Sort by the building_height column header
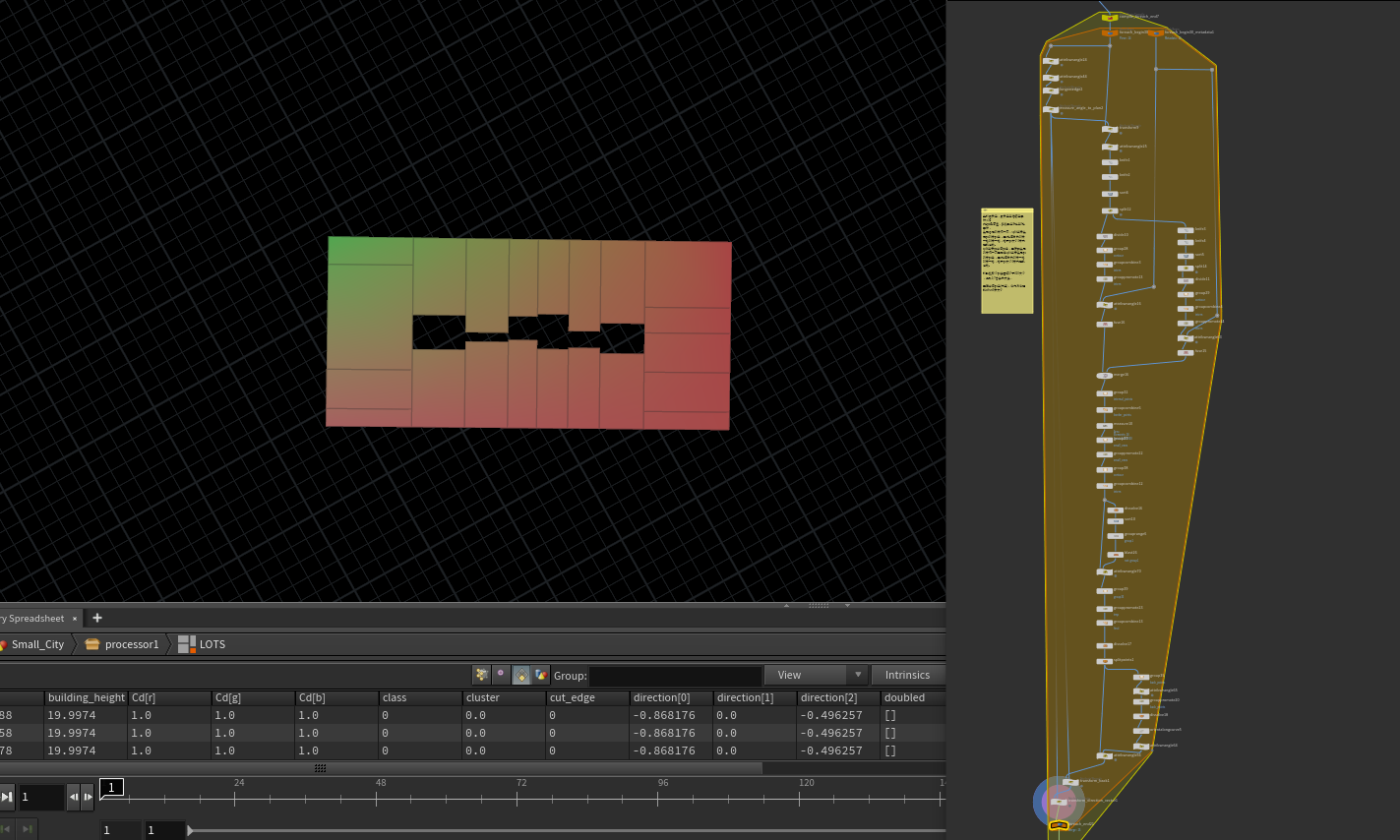This screenshot has width=1400, height=840. pos(87,697)
